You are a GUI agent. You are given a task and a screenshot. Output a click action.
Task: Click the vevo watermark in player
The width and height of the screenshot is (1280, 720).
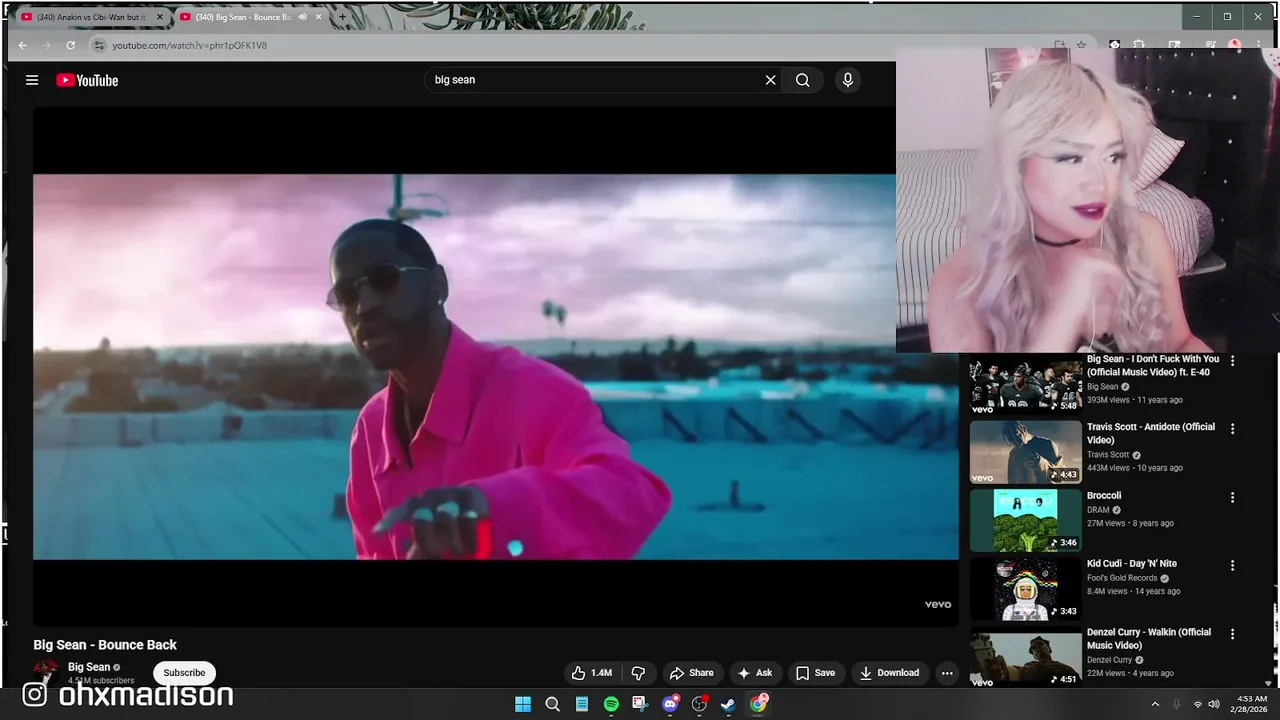pos(937,604)
